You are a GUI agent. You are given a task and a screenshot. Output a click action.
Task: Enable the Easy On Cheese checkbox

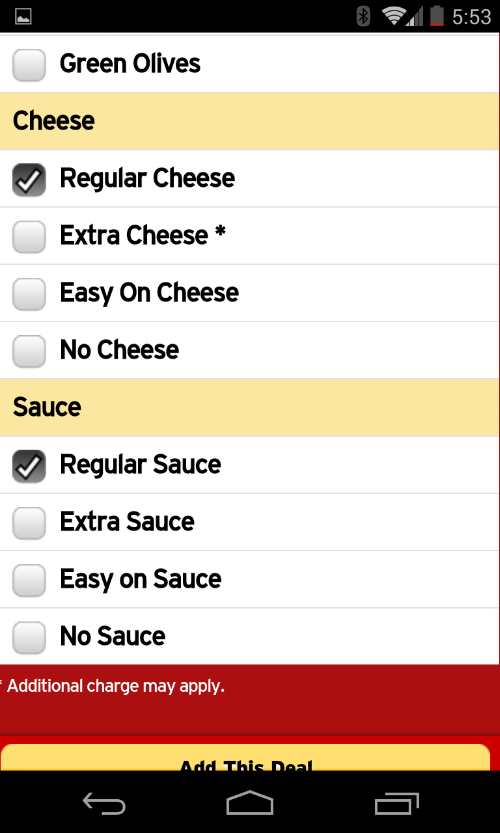pyautogui.click(x=29, y=293)
